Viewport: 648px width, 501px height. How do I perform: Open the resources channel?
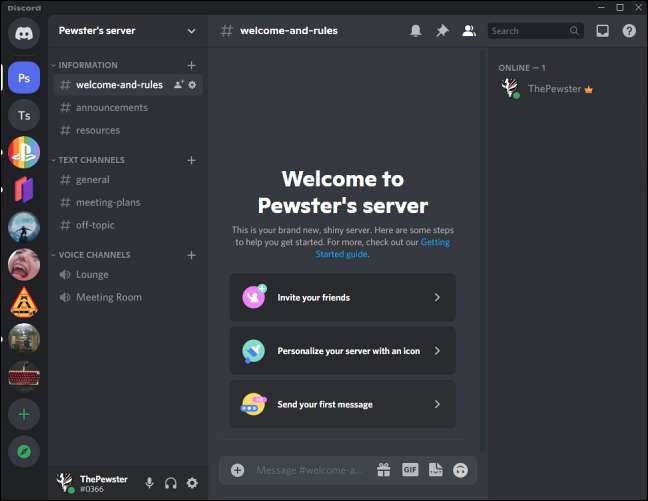tap(128, 131)
